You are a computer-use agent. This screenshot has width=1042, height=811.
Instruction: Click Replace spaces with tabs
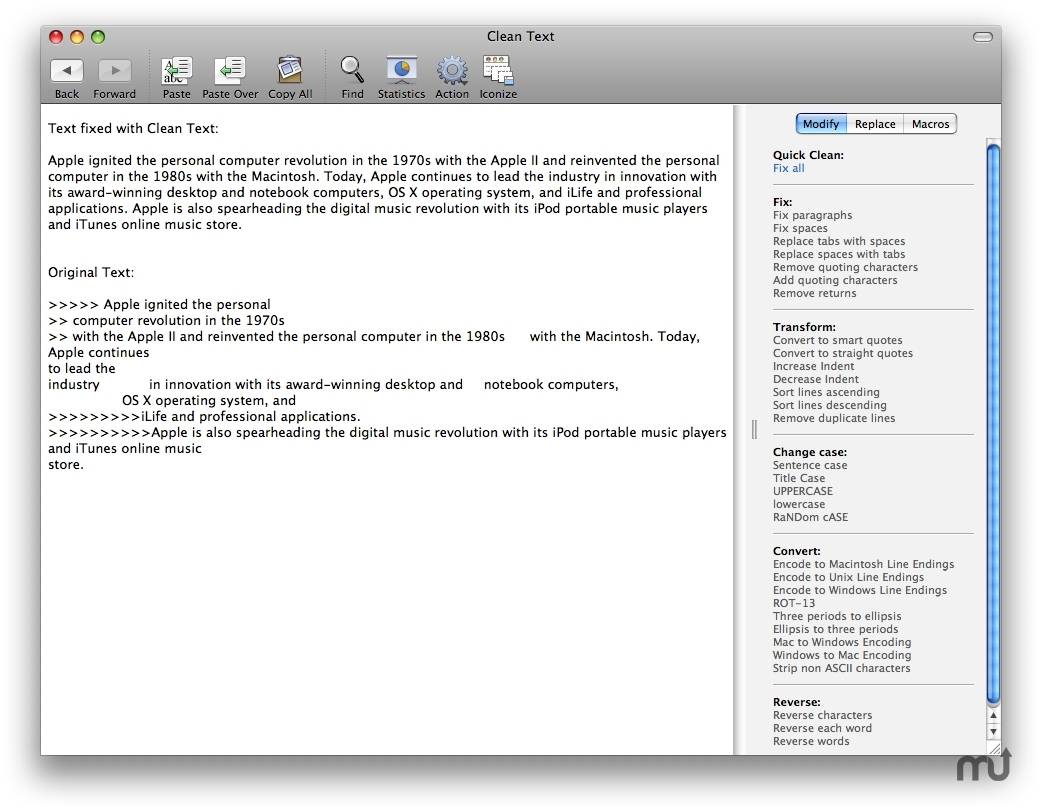(x=839, y=254)
